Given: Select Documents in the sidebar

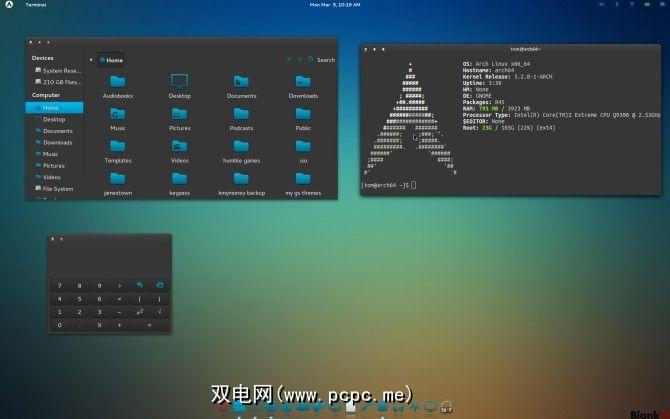Looking at the screenshot, I should coord(54,131).
